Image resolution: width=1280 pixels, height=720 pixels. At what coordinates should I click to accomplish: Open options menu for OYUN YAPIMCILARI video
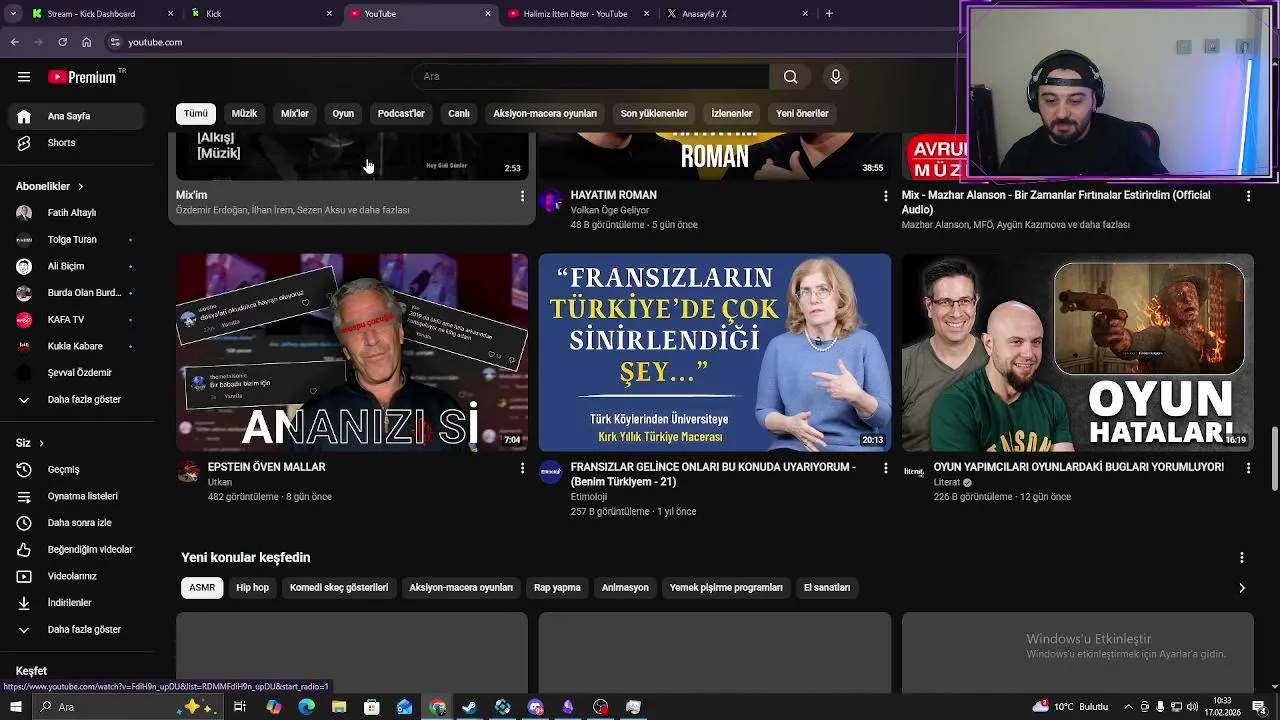click(x=1248, y=468)
